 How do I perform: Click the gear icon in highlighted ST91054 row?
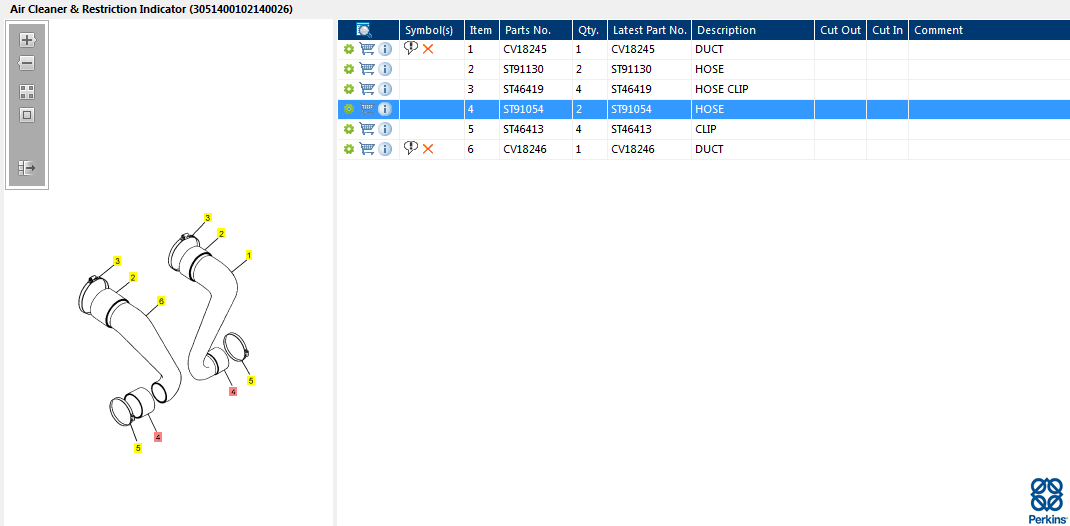click(x=349, y=108)
